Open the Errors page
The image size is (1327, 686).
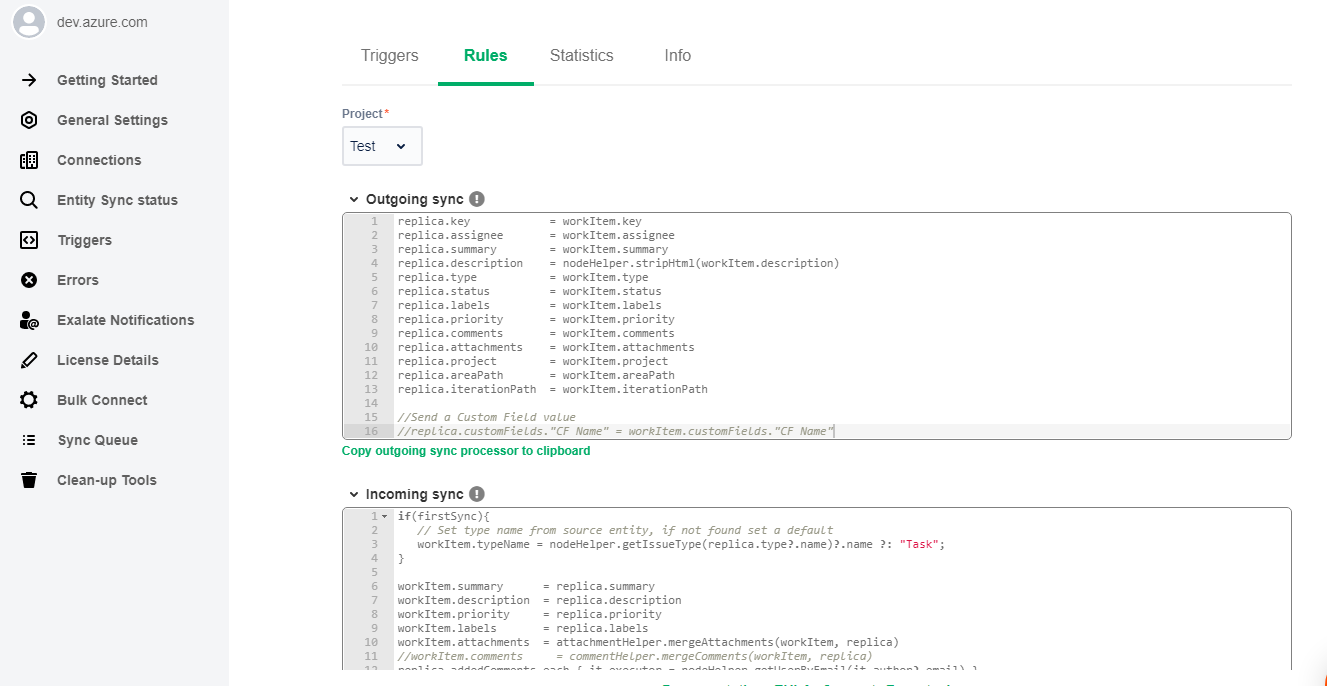78,280
